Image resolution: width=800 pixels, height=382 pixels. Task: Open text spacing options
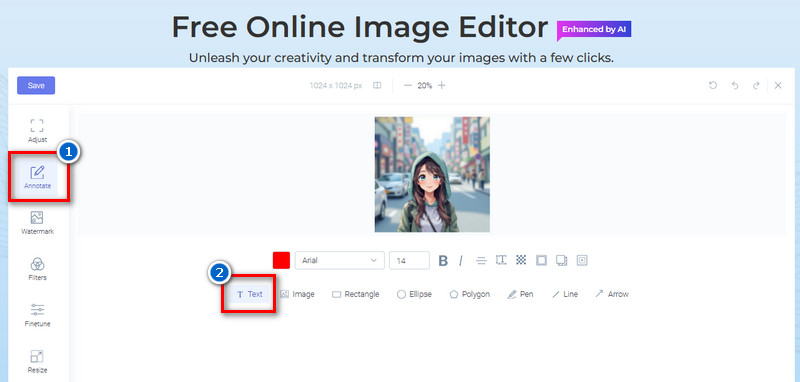coord(501,260)
